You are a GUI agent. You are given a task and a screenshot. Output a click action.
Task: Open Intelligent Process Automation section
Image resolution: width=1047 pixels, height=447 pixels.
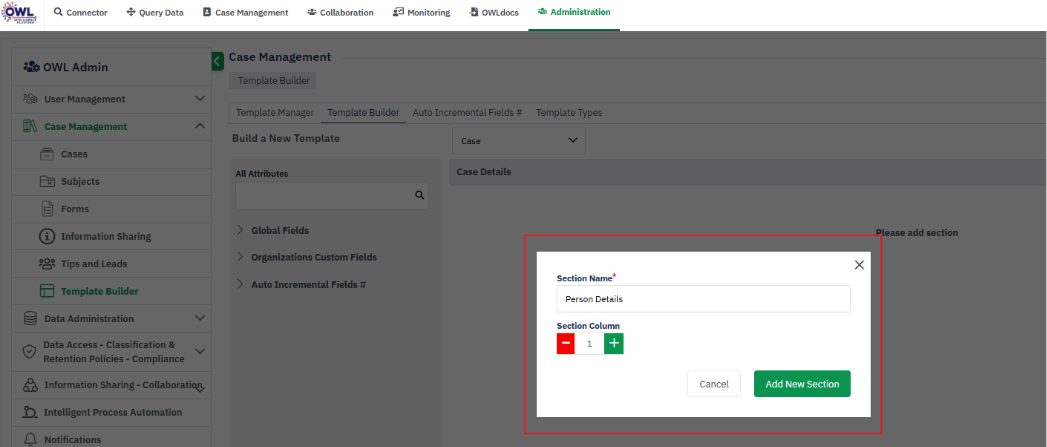click(113, 412)
